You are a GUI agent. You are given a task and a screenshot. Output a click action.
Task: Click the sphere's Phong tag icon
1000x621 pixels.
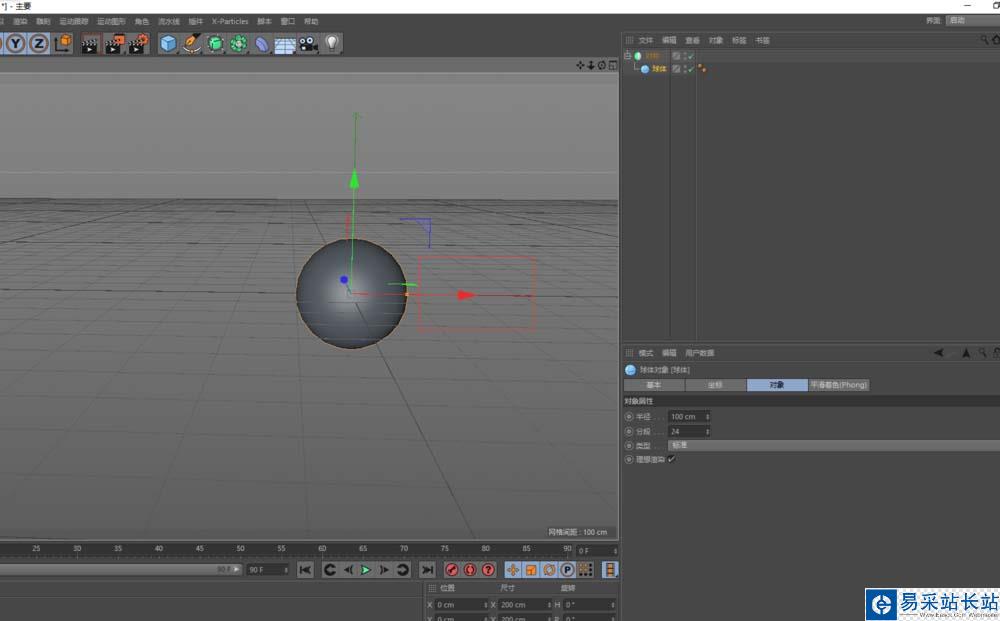(x=702, y=68)
